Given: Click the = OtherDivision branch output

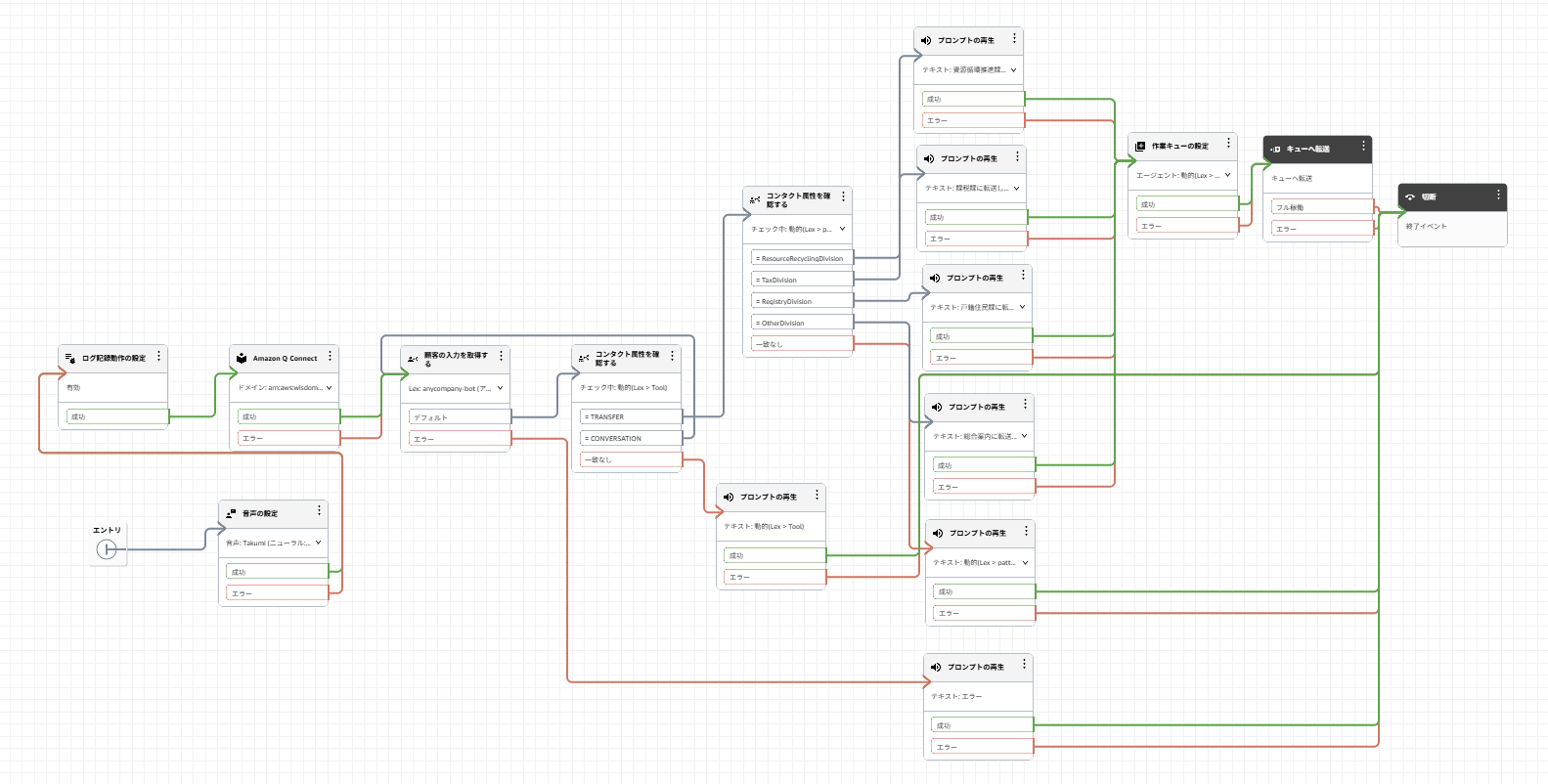Looking at the screenshot, I should (x=802, y=324).
